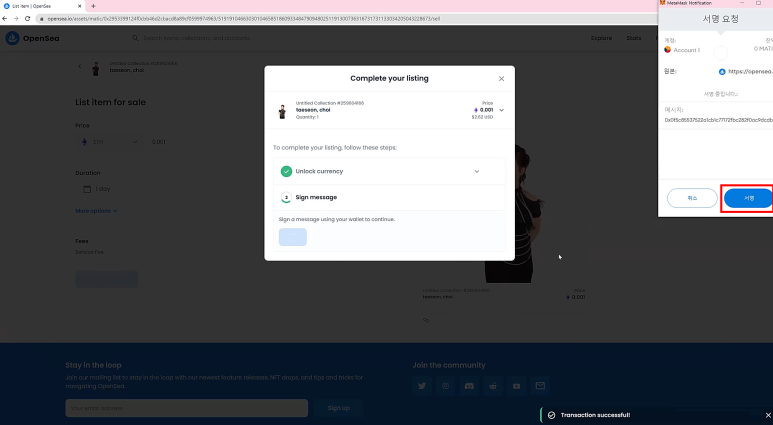Screen dimensions: 773x425
Task: Click the OpenSea logo
Action: (x=33, y=38)
